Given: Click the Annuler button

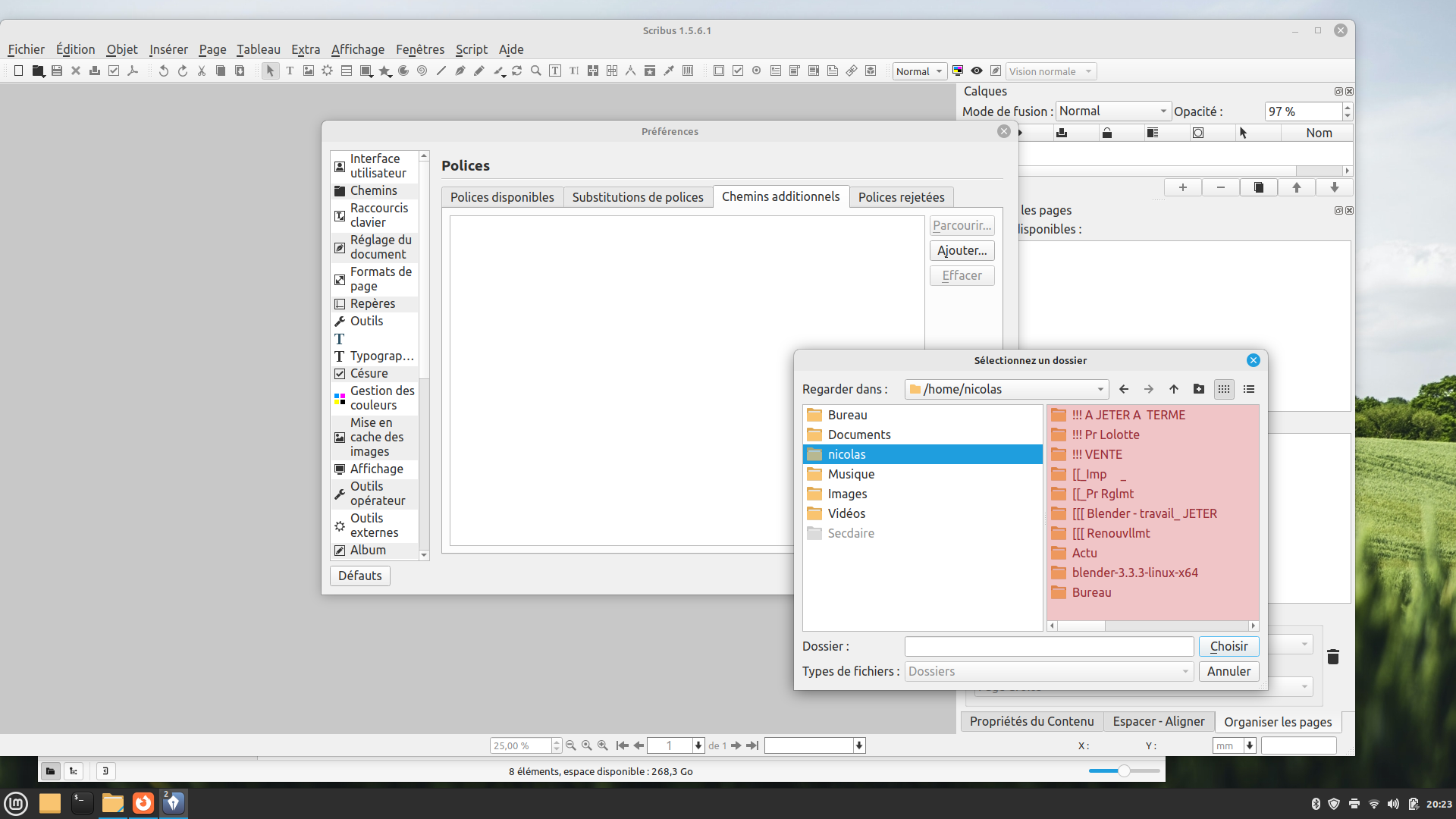Looking at the screenshot, I should click(x=1229, y=672).
